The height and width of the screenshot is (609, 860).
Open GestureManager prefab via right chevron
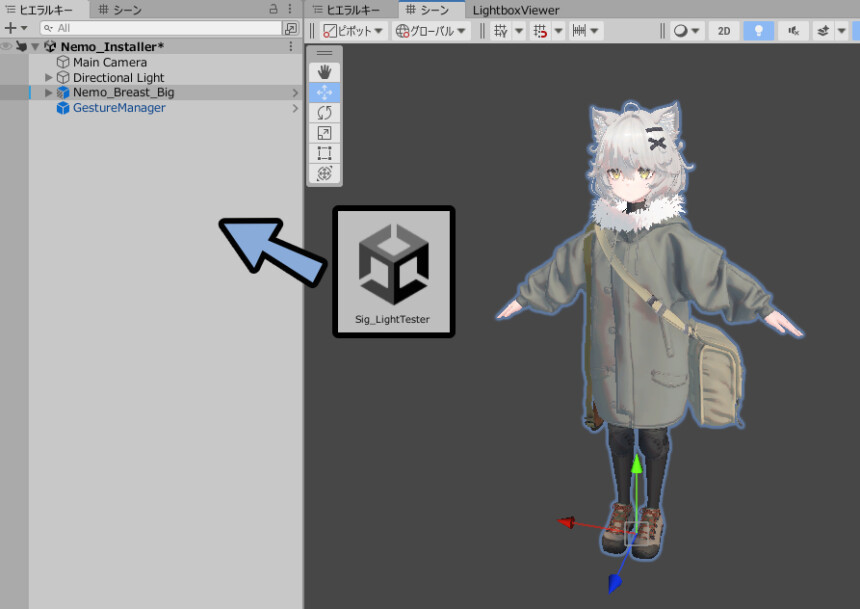point(295,108)
